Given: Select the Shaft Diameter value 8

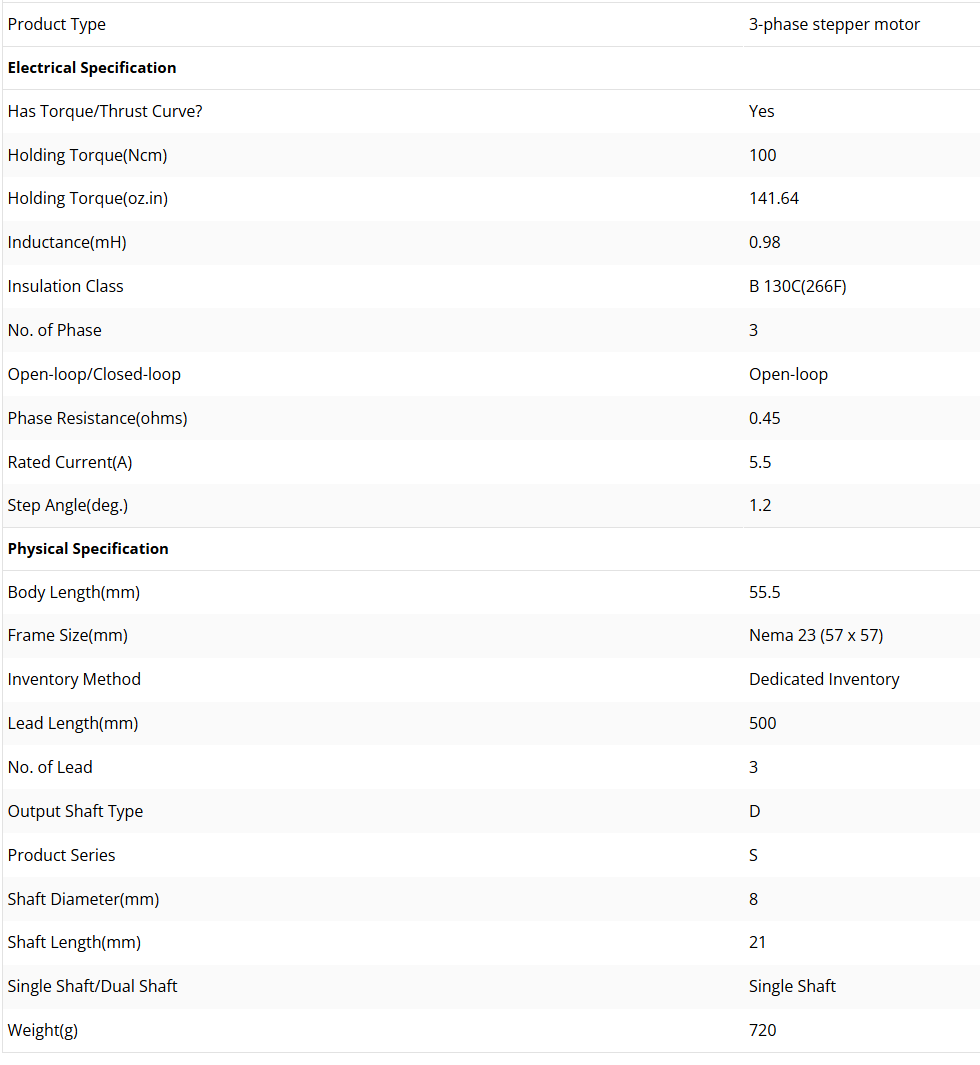Looking at the screenshot, I should 753,899.
